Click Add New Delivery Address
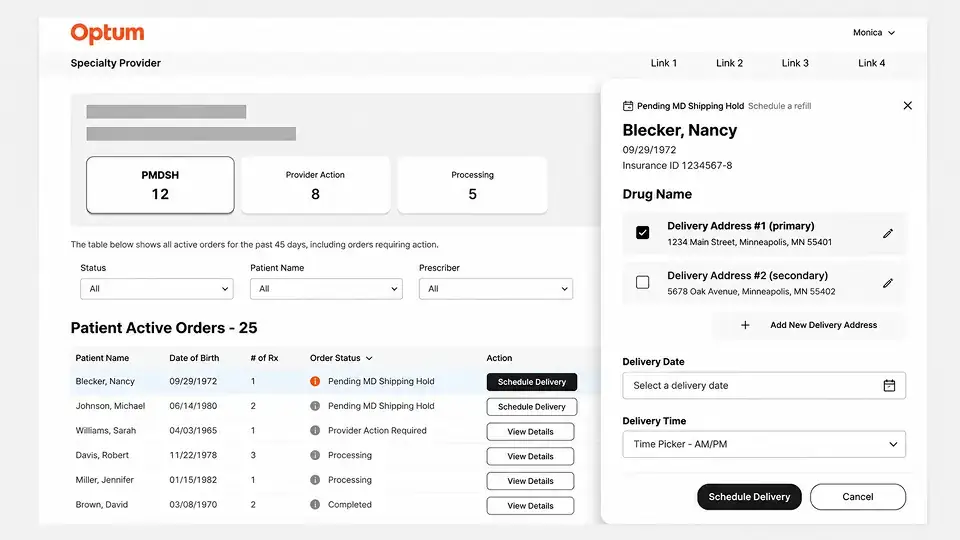960x540 pixels. click(809, 325)
